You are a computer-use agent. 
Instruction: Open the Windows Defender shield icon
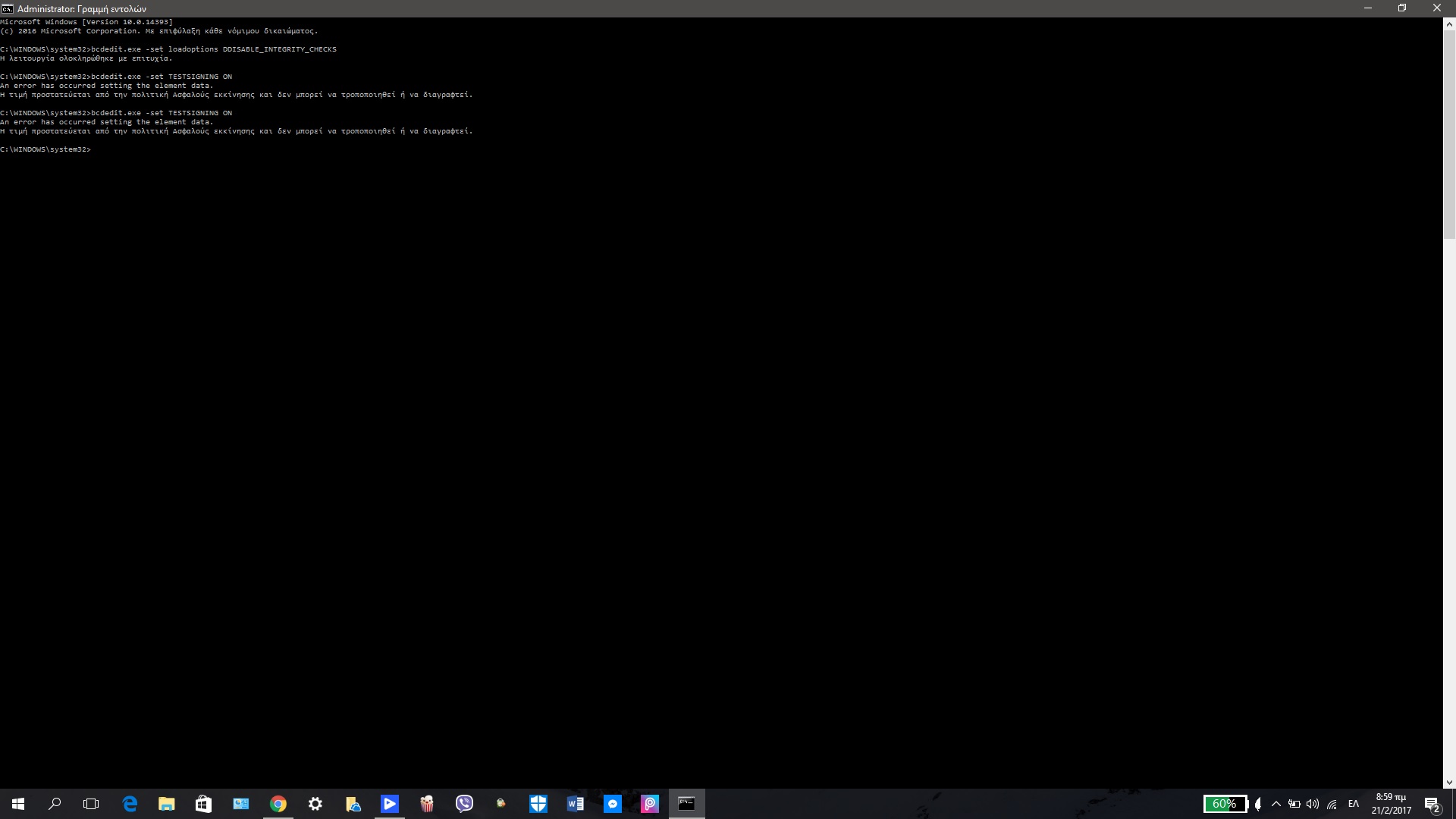(x=538, y=804)
